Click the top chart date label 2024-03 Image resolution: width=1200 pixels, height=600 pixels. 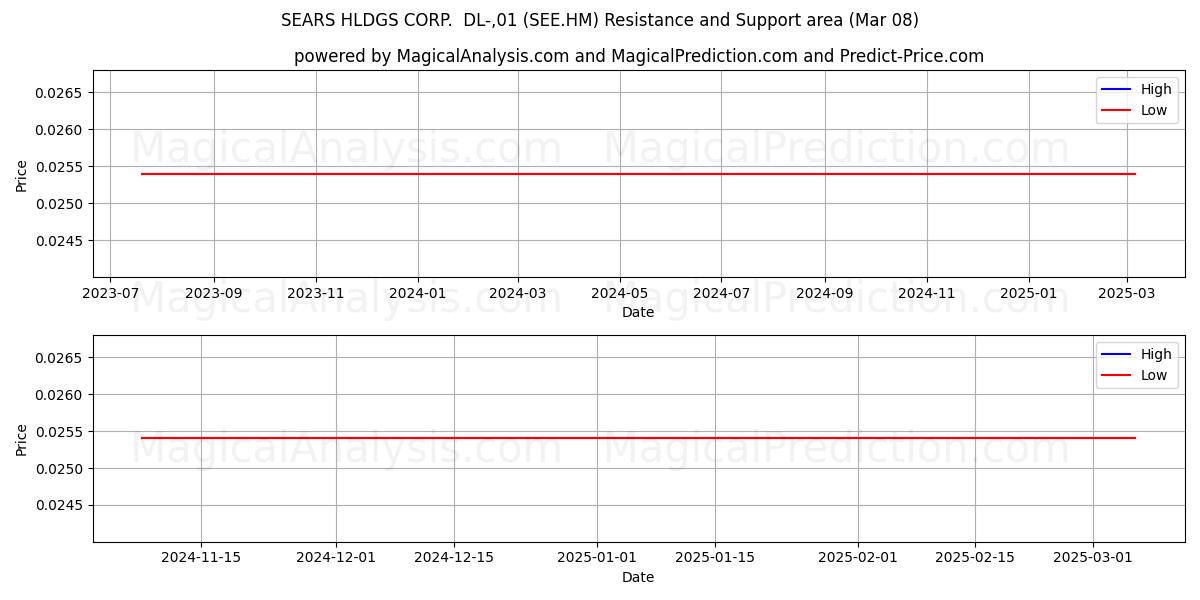point(518,293)
